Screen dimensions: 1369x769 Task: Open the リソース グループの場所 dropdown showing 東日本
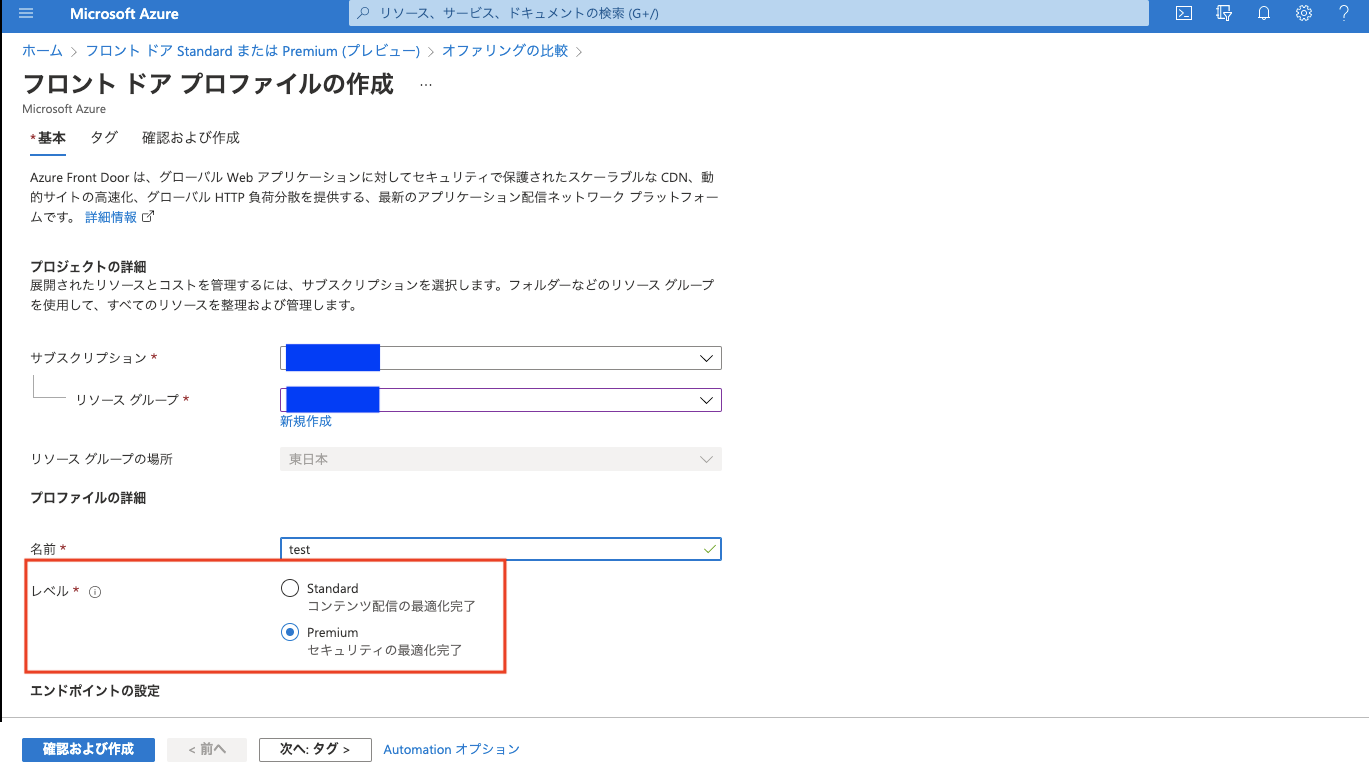click(501, 459)
